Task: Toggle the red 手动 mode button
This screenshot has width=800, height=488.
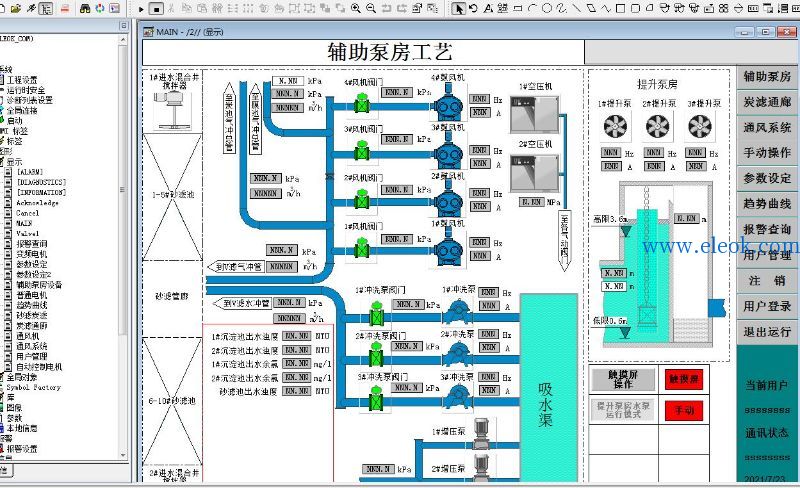Action: [684, 410]
